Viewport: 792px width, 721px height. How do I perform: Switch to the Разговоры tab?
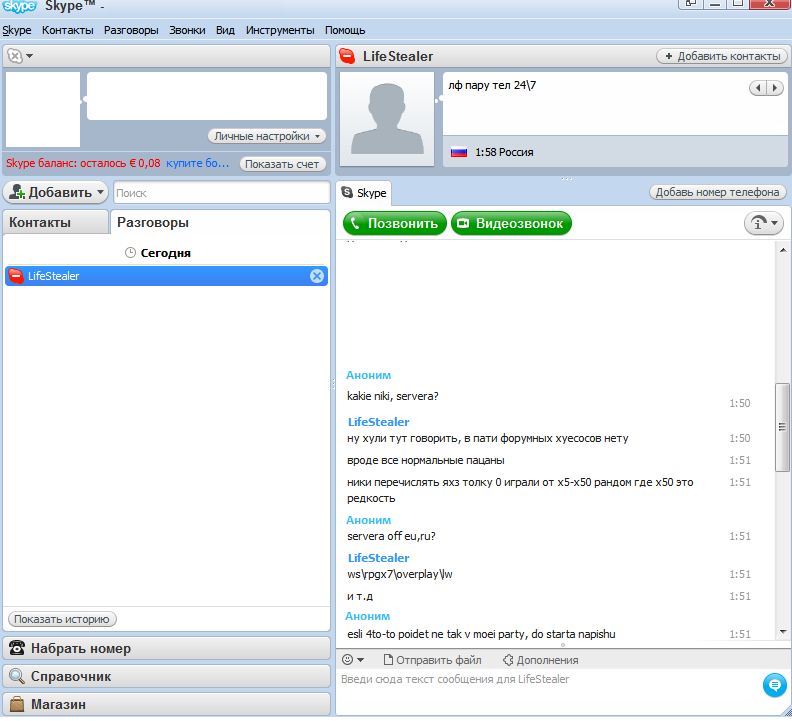click(x=220, y=222)
